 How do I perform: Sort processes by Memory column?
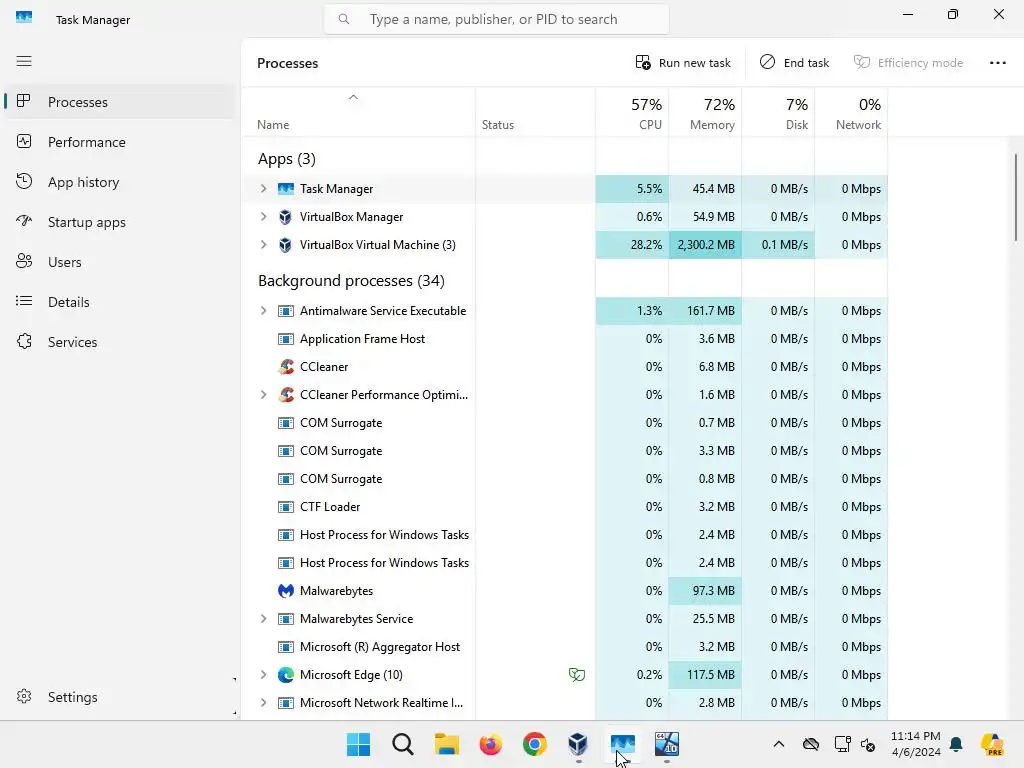click(x=705, y=112)
